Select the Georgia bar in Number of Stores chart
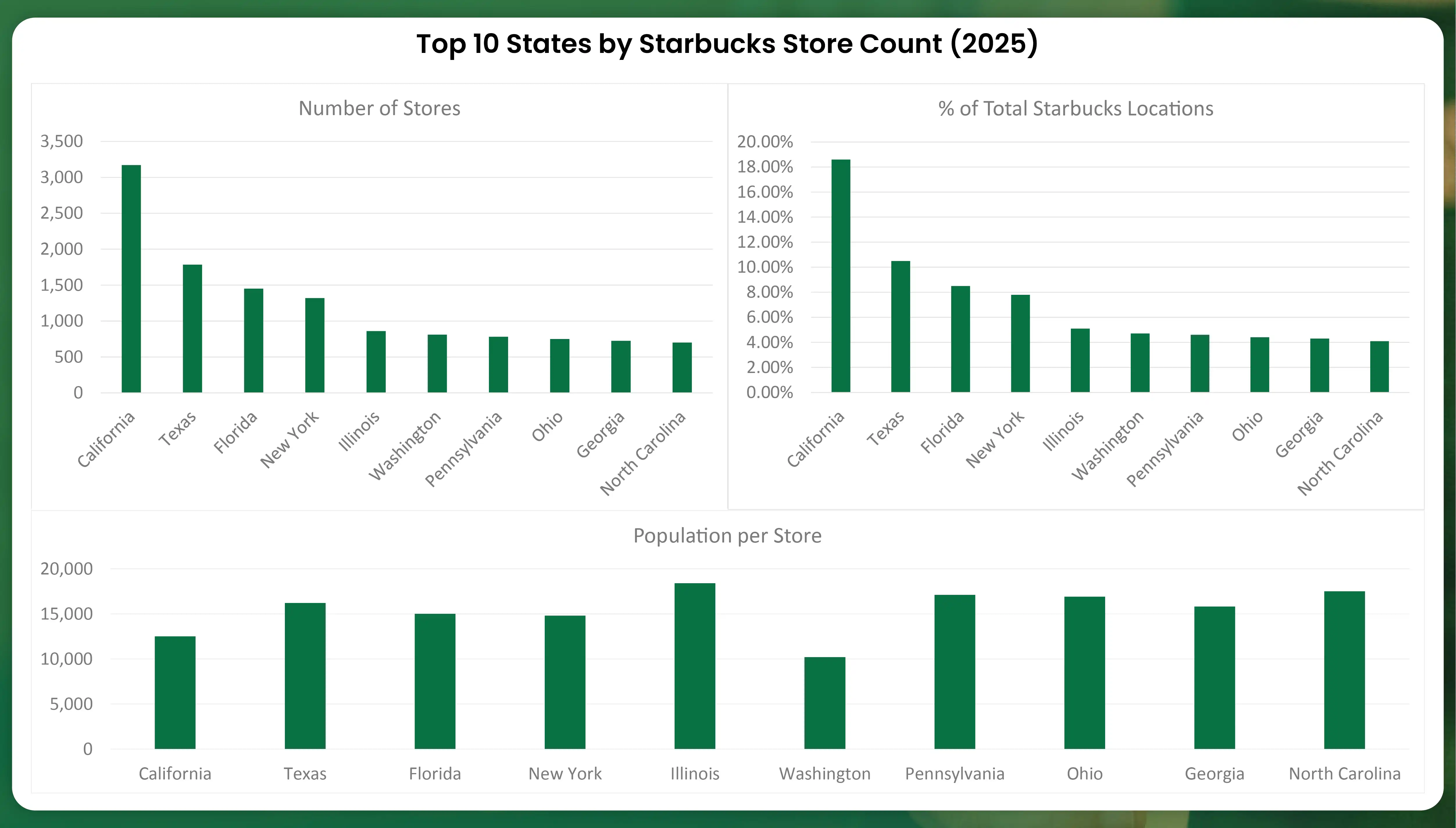Image resolution: width=1456 pixels, height=828 pixels. pos(621,366)
